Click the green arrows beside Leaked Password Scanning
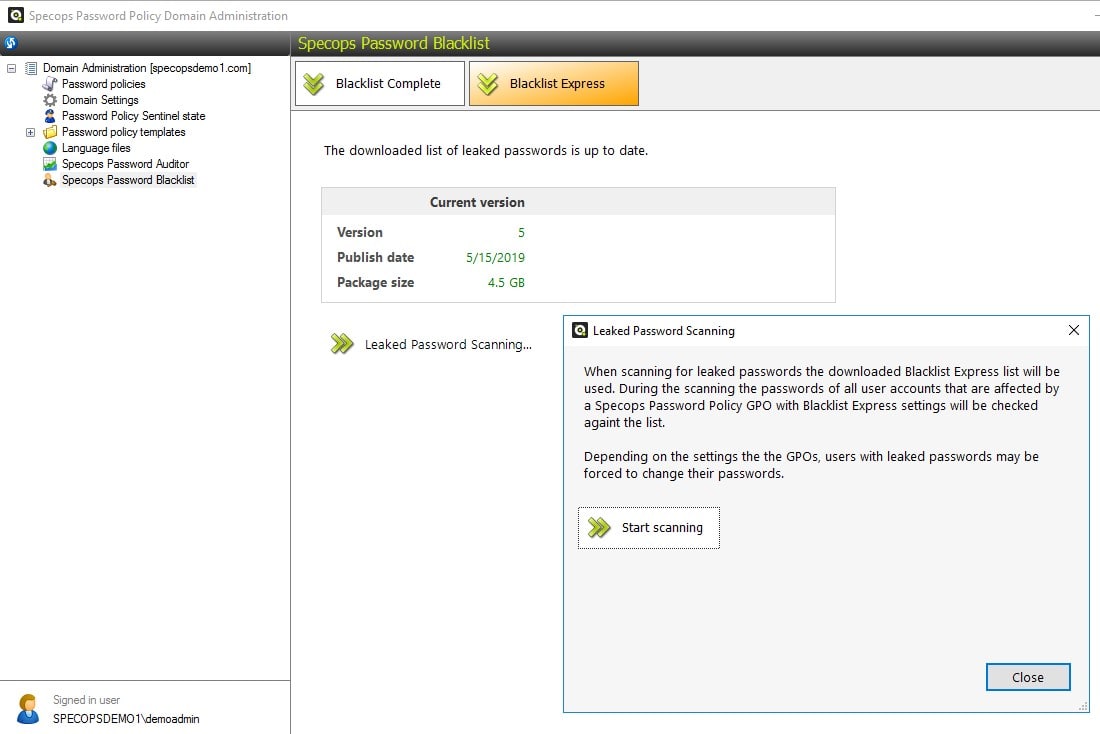 [x=342, y=343]
